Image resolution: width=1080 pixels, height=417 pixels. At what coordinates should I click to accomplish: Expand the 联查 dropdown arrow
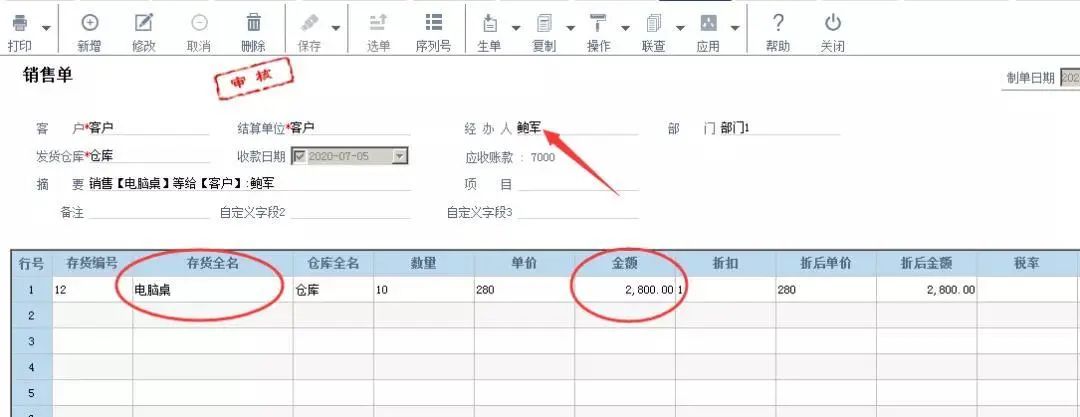tap(680, 28)
